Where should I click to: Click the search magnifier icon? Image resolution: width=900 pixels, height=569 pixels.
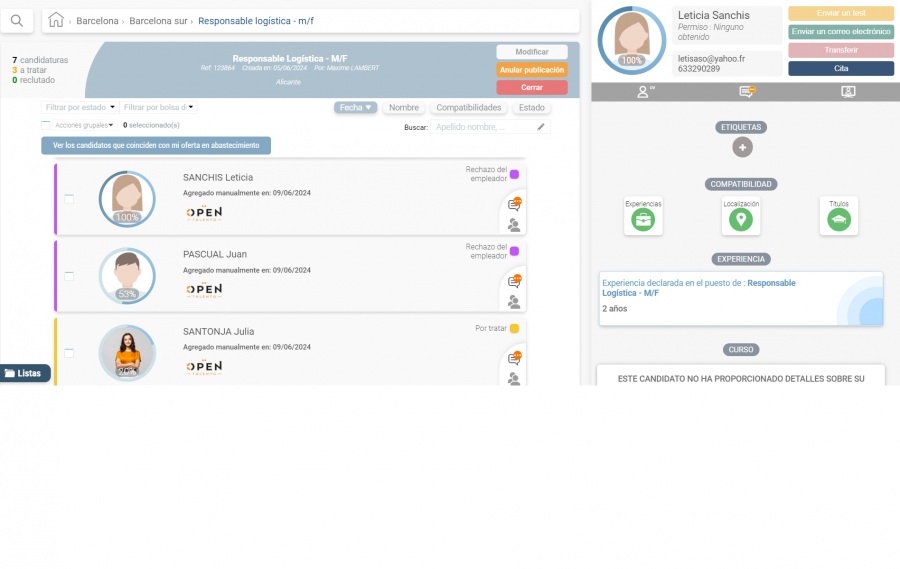[x=17, y=21]
